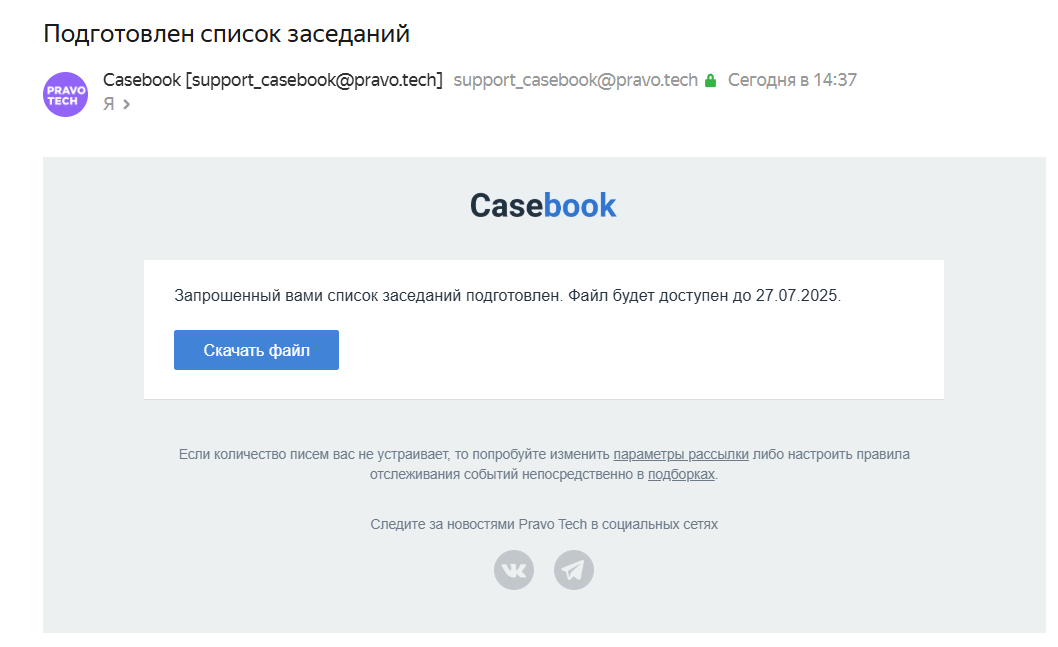Click sender name Casebook [support_casebook@pravo.tech]
Image resolution: width=1058 pixels, height=647 pixels.
273,80
